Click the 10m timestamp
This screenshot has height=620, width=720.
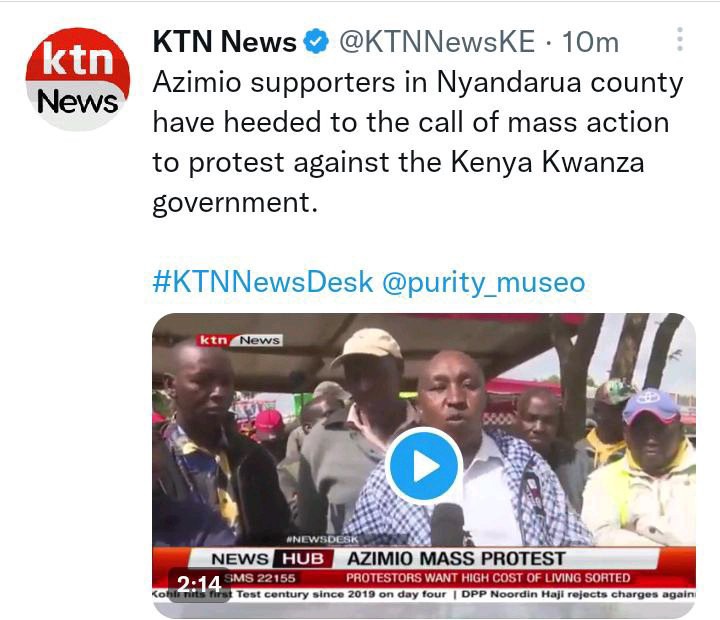[590, 42]
